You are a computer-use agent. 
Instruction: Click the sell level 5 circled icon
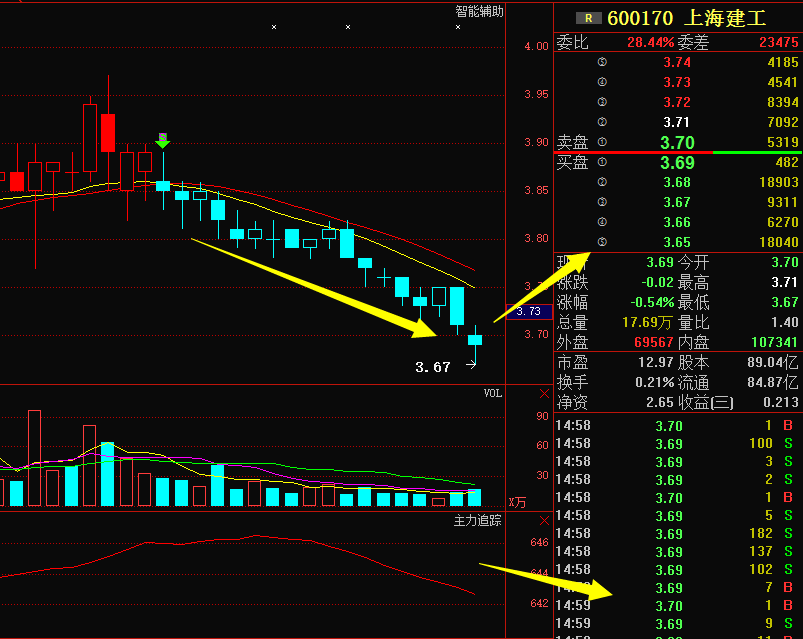602,62
